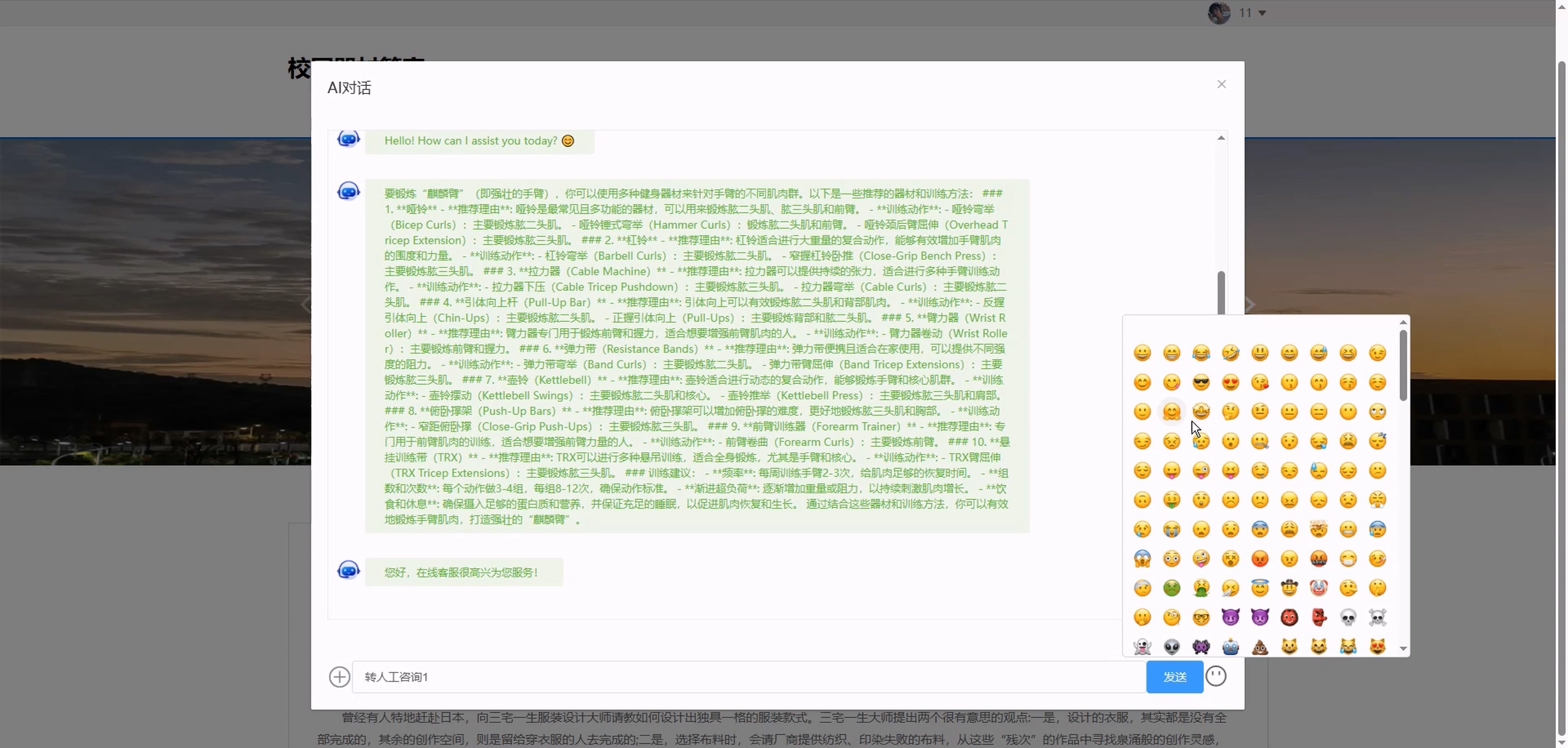Screen dimensions: 1568x748
Task: Click the plus attachment icon
Action: click(339, 677)
